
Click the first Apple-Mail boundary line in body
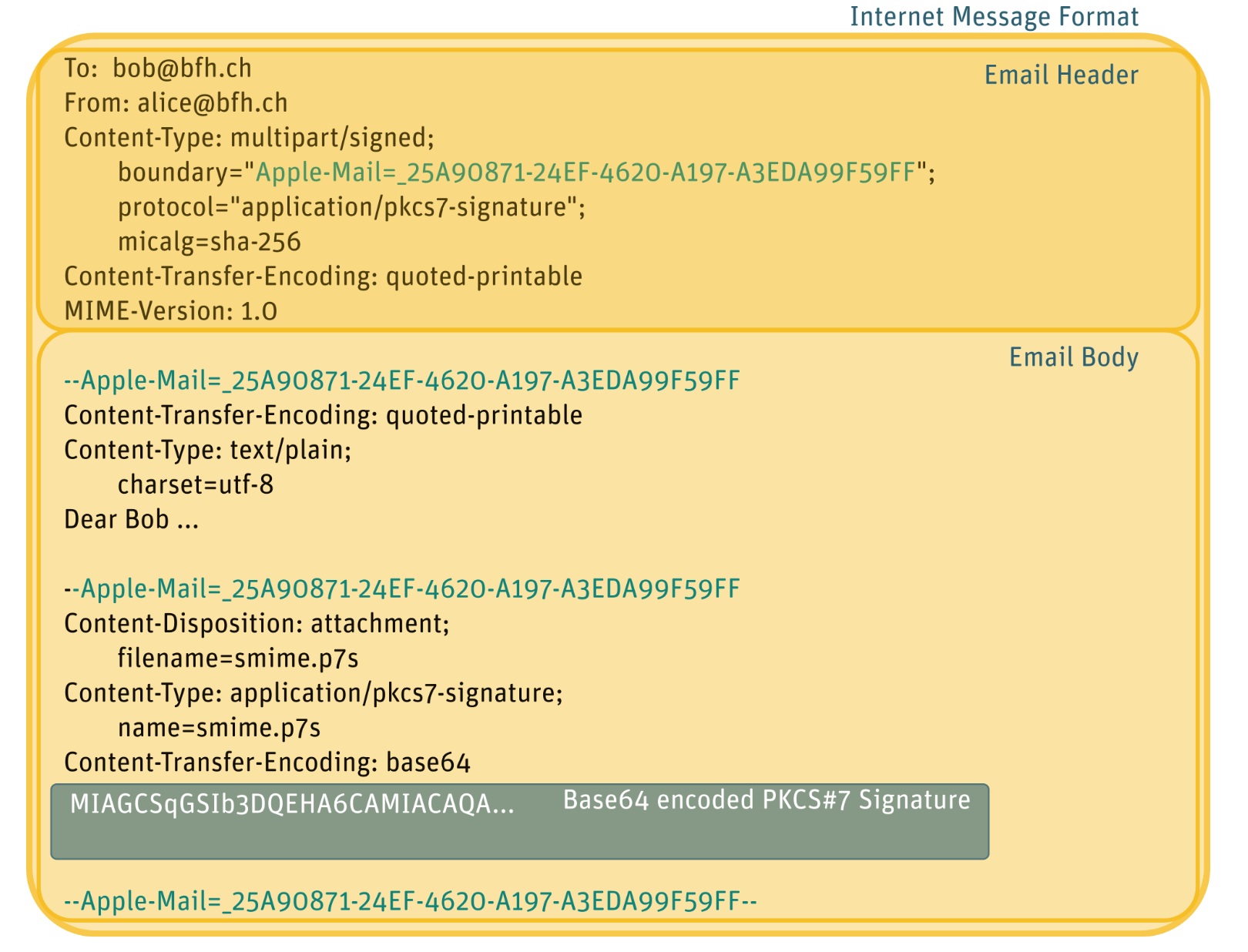[x=402, y=380]
